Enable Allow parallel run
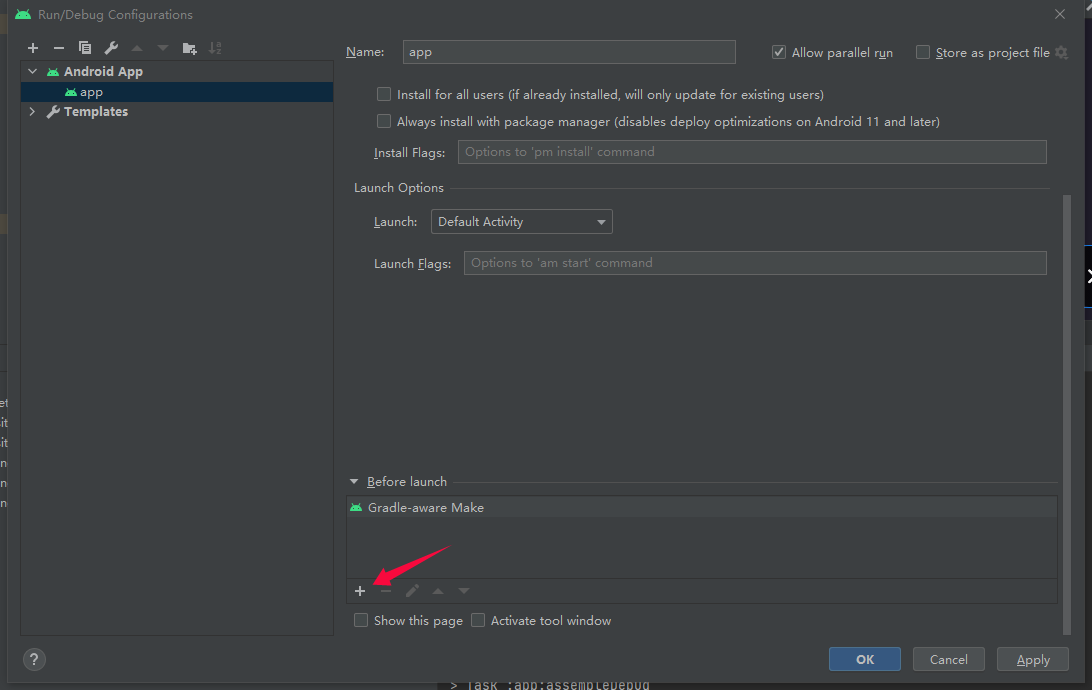Viewport: 1092px width, 690px height. (x=778, y=52)
